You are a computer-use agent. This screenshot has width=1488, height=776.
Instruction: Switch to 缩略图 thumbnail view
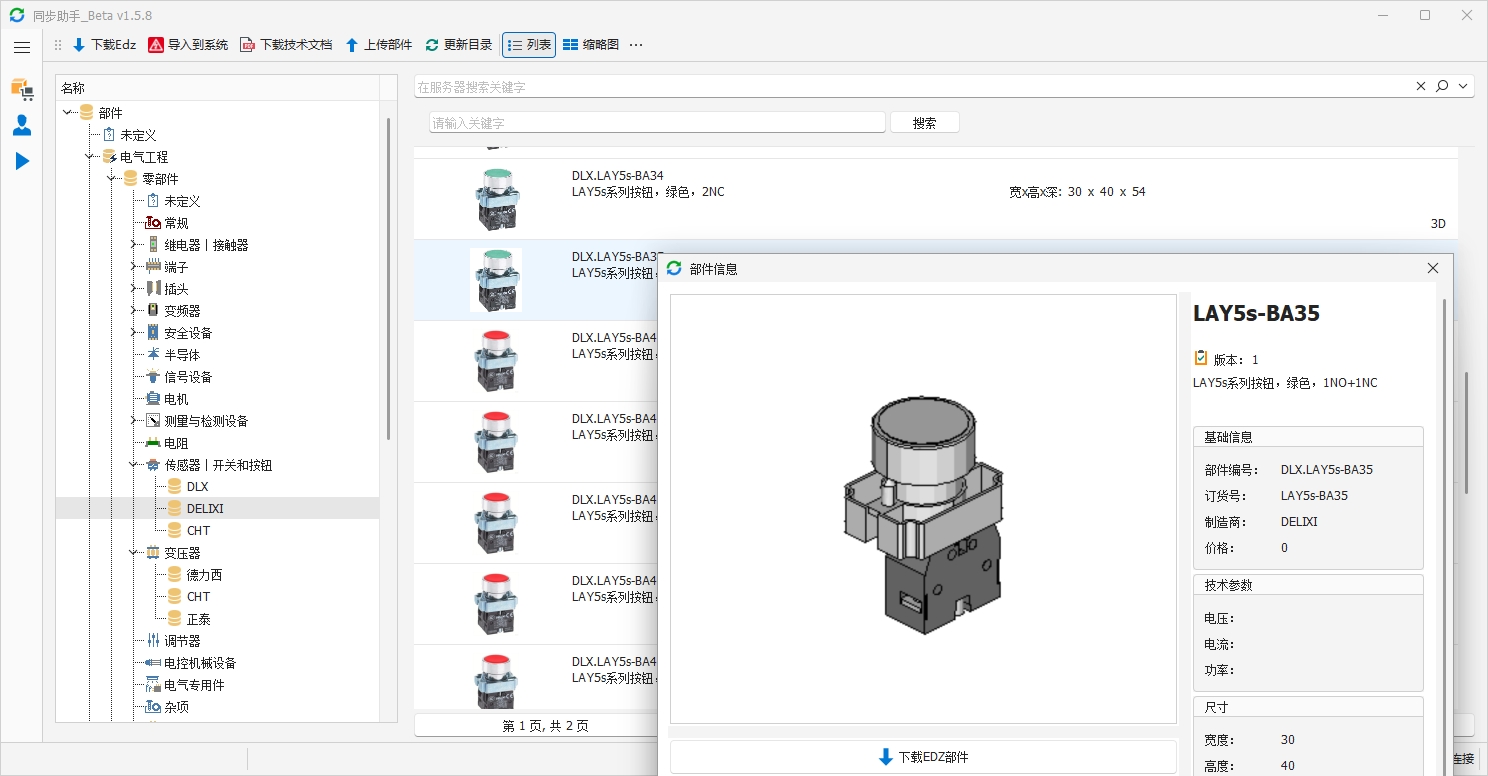591,45
